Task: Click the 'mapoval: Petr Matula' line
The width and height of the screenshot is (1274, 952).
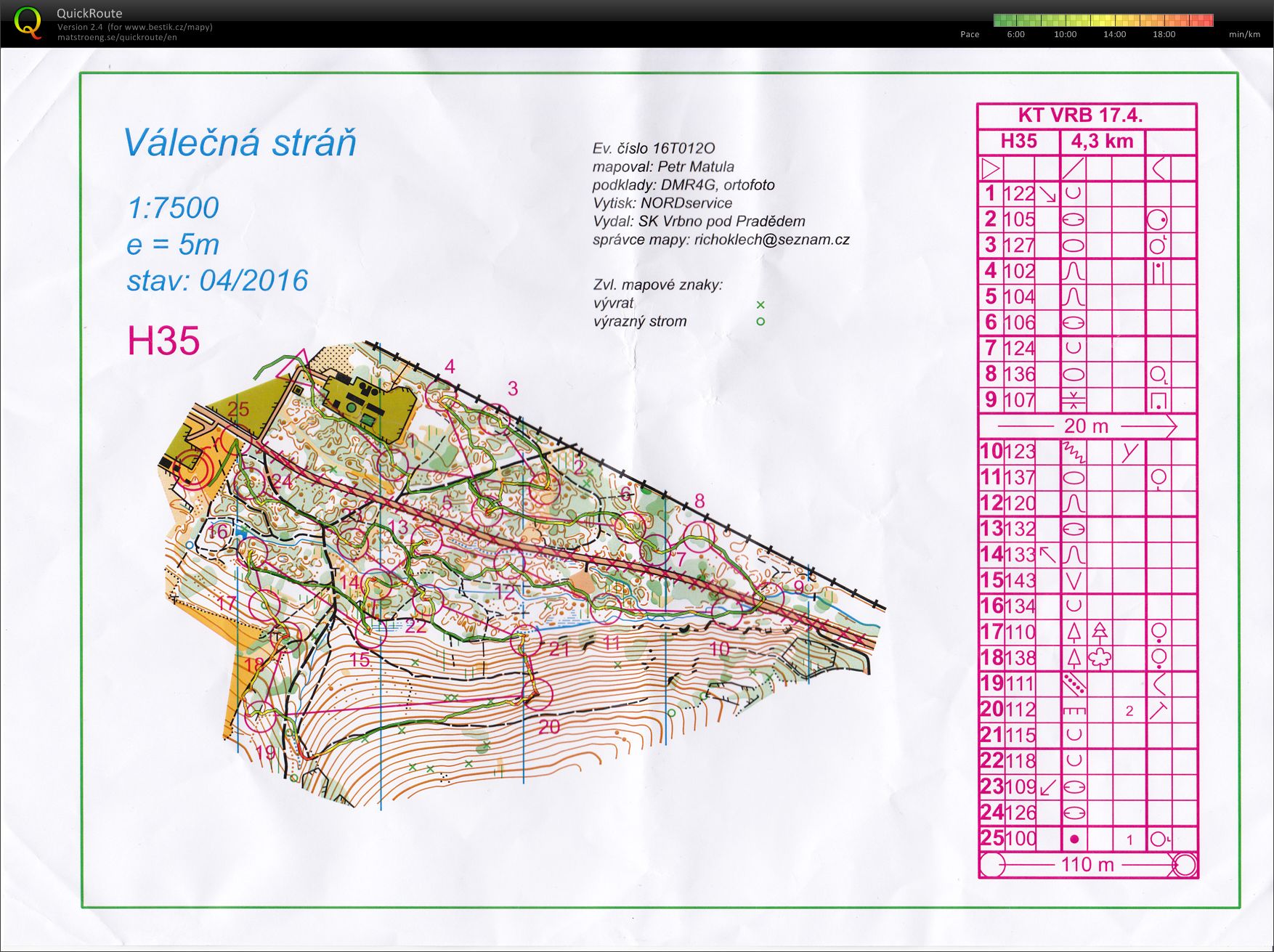Action: (663, 166)
